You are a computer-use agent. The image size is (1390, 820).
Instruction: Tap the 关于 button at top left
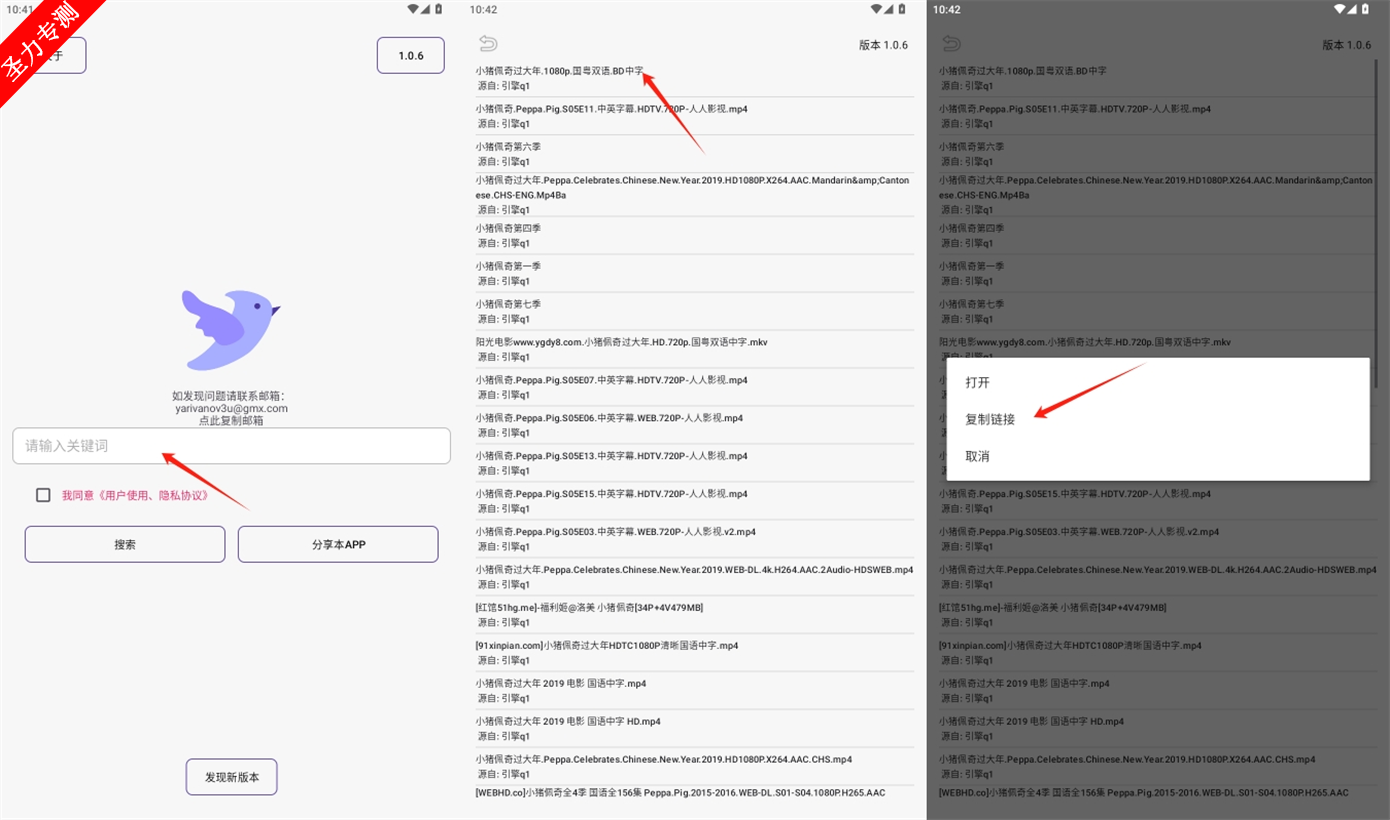click(52, 56)
